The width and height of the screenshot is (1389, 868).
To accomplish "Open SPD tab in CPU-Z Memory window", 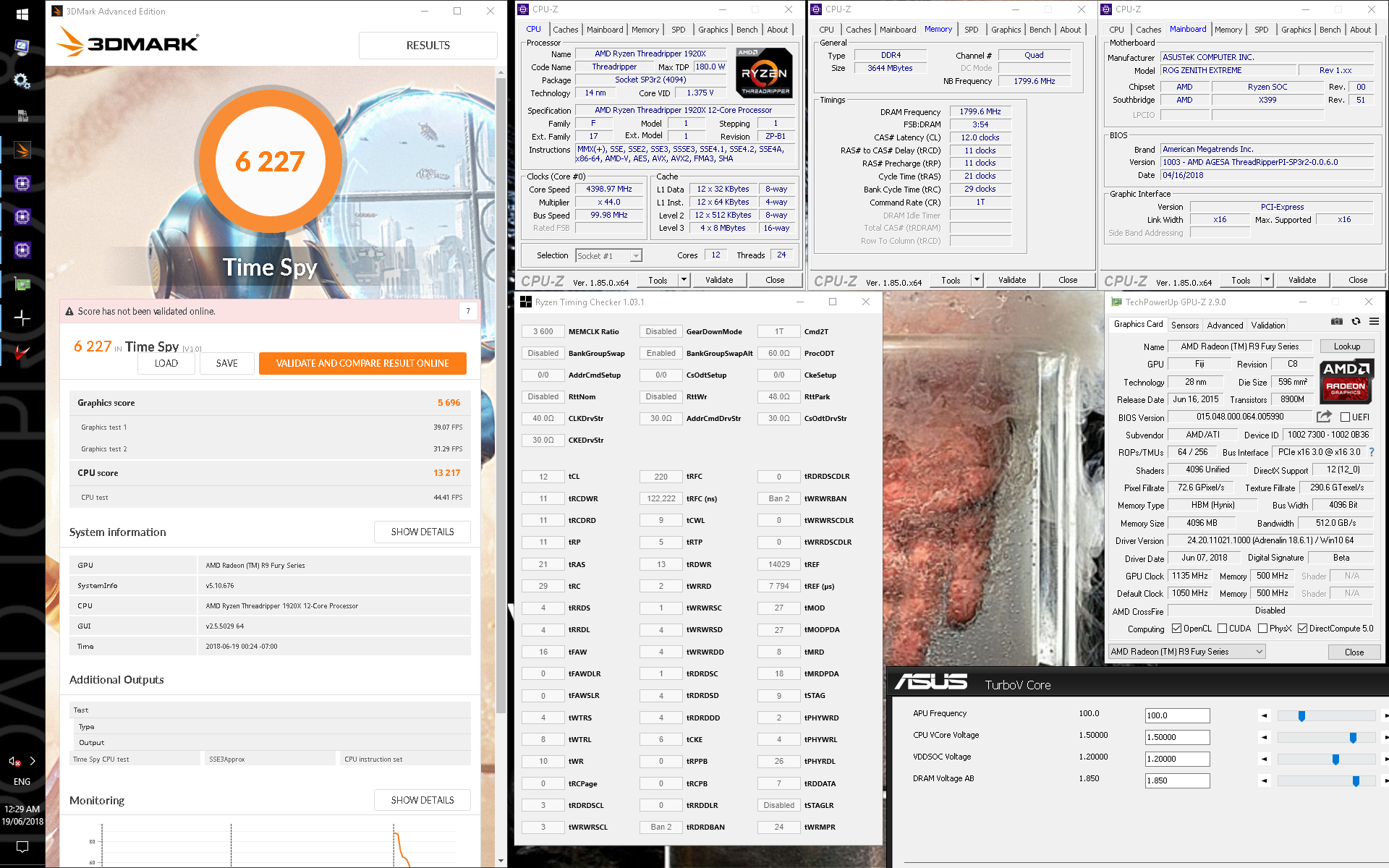I will 971,30.
